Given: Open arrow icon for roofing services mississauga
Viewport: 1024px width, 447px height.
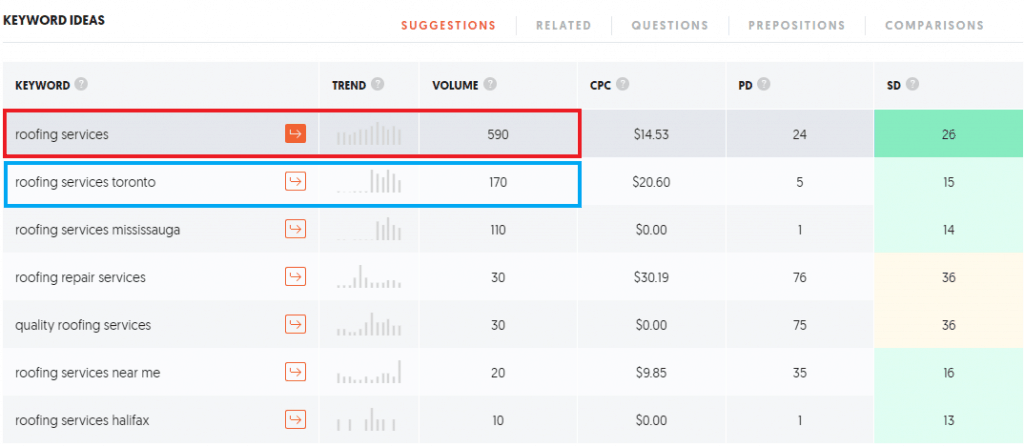Looking at the screenshot, I should point(296,229).
